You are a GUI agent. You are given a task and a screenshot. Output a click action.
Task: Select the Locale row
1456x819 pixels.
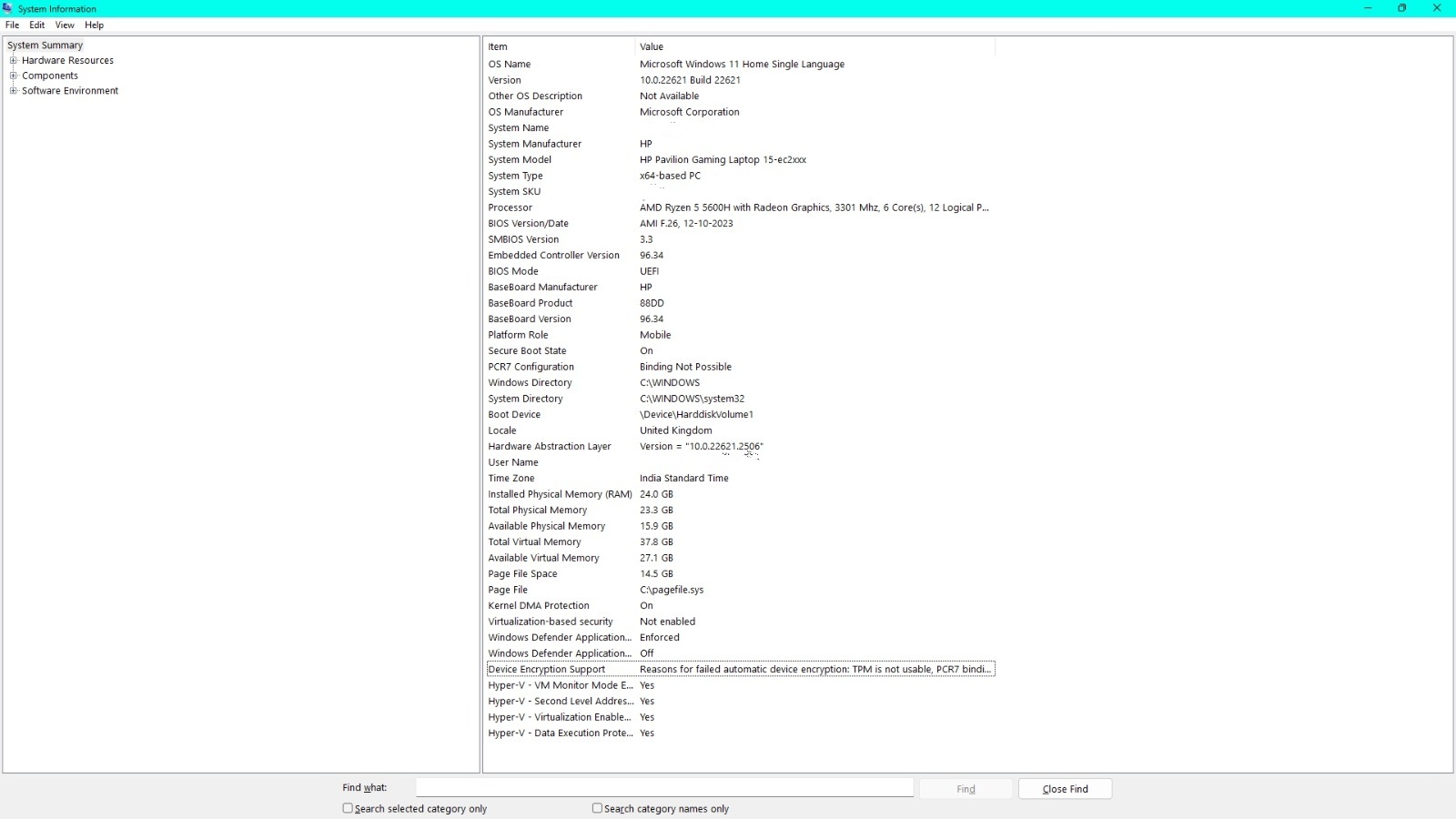click(x=740, y=430)
